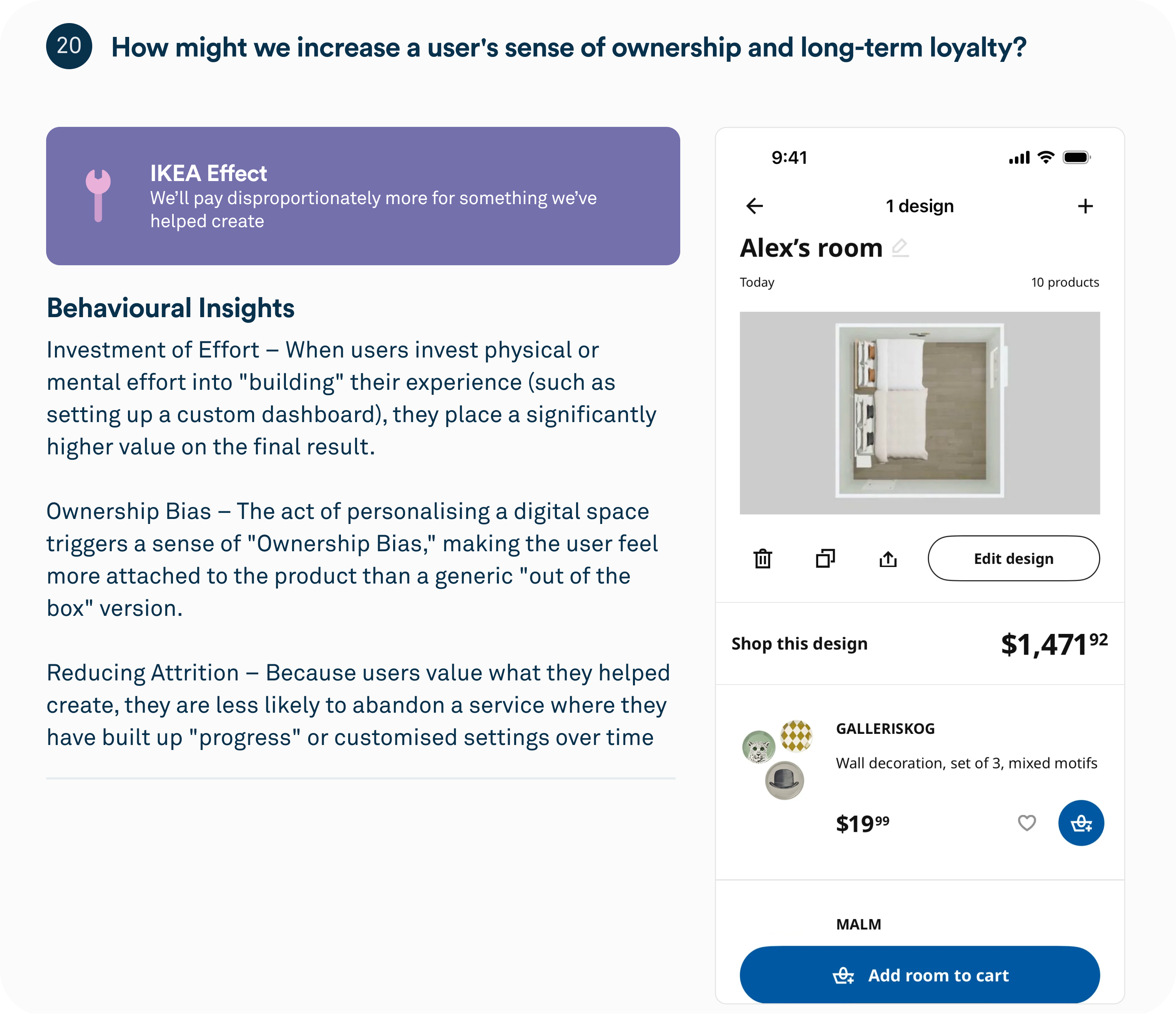This screenshot has width=1176, height=1016.
Task: Duplicate the design using copy icon
Action: click(x=825, y=559)
